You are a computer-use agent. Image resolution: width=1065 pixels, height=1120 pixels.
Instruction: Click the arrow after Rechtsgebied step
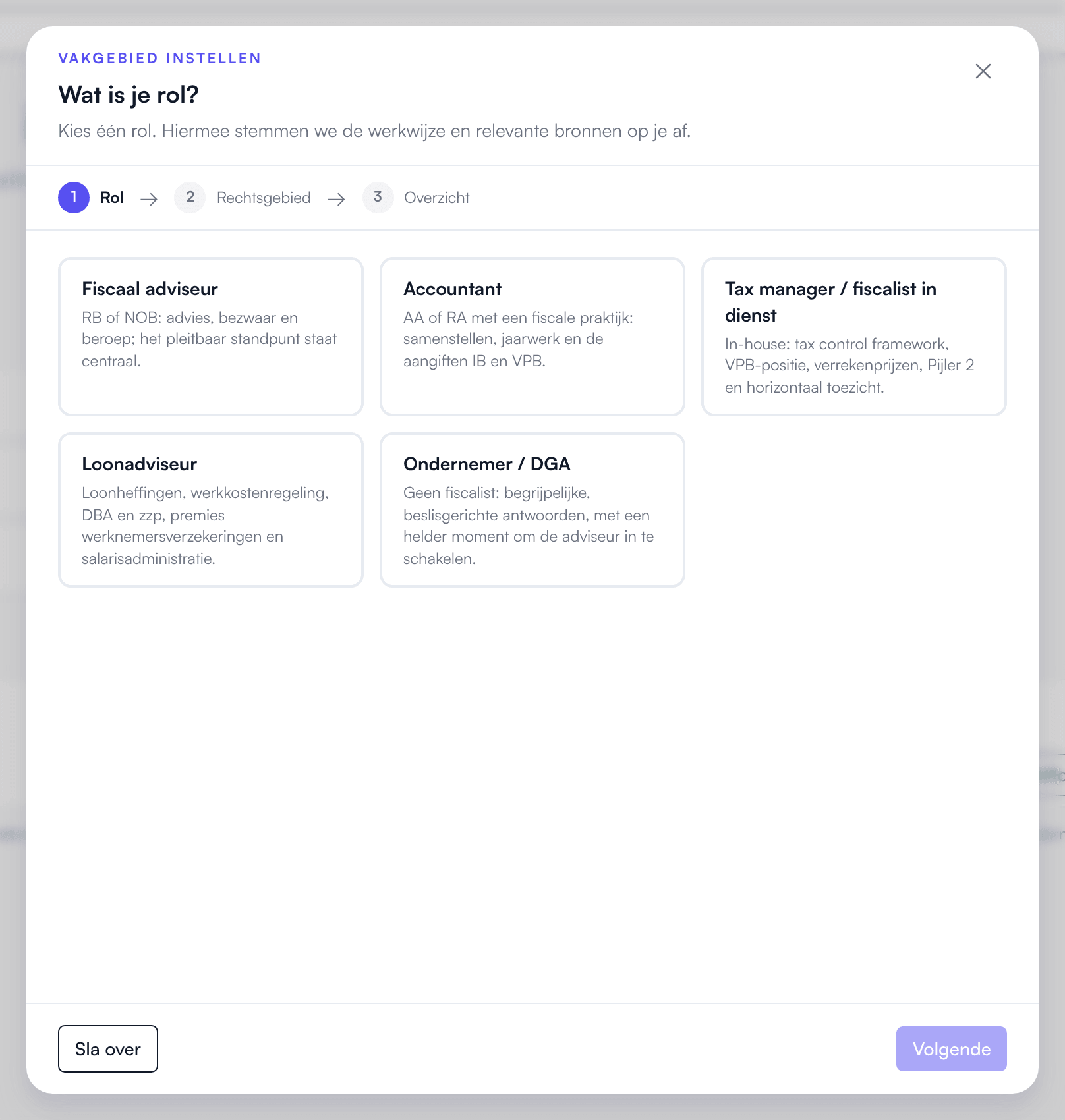click(337, 199)
